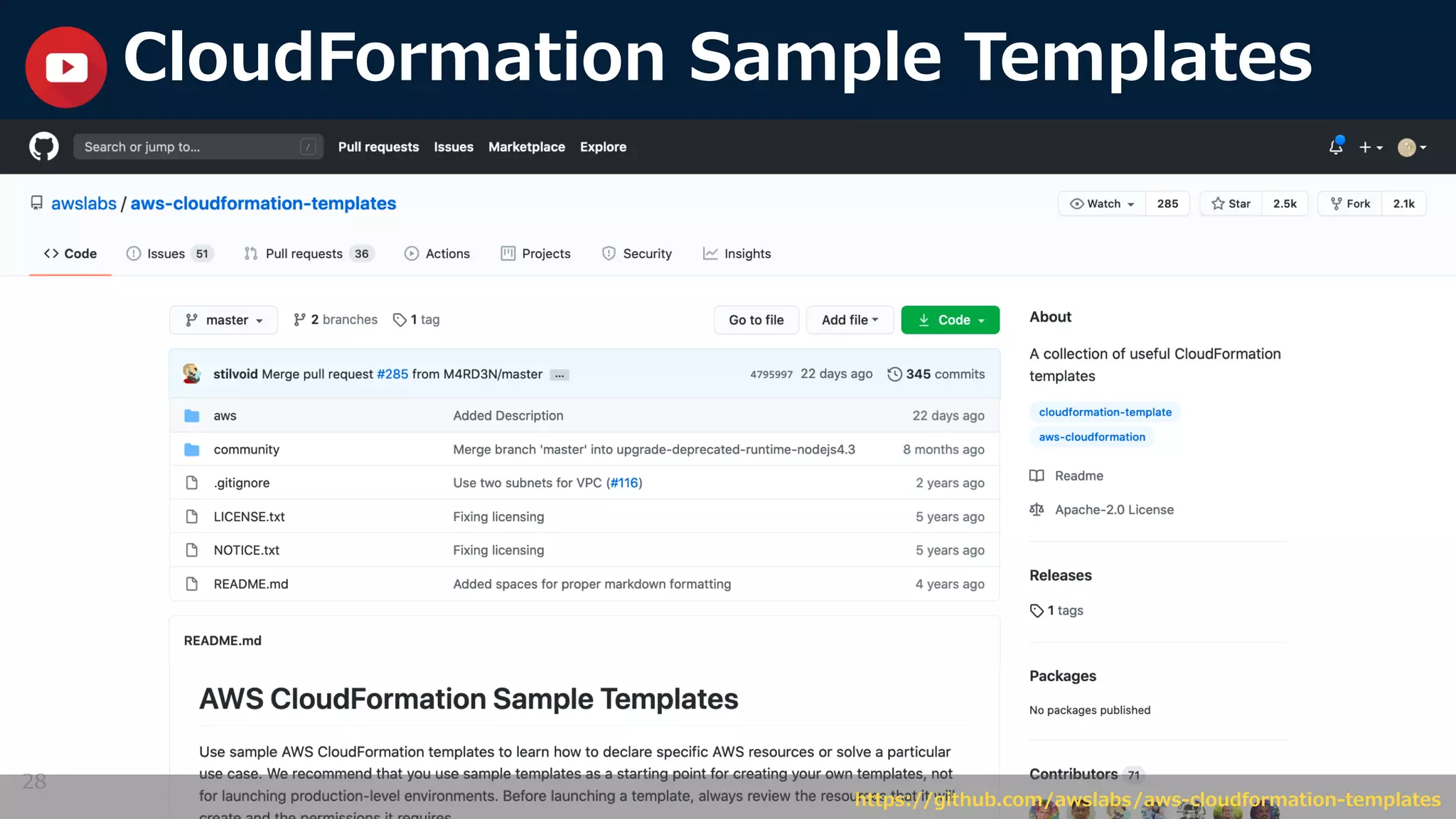Open pull request #285 link
This screenshot has width=1456, height=819.
tap(392, 374)
